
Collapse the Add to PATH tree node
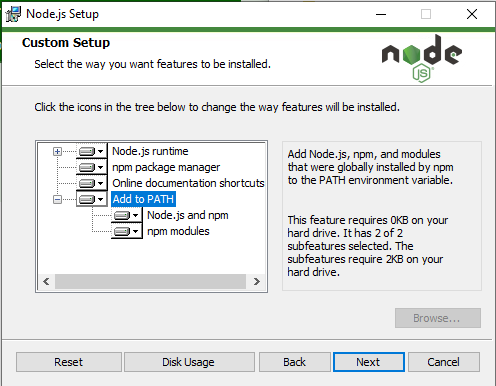click(57, 199)
